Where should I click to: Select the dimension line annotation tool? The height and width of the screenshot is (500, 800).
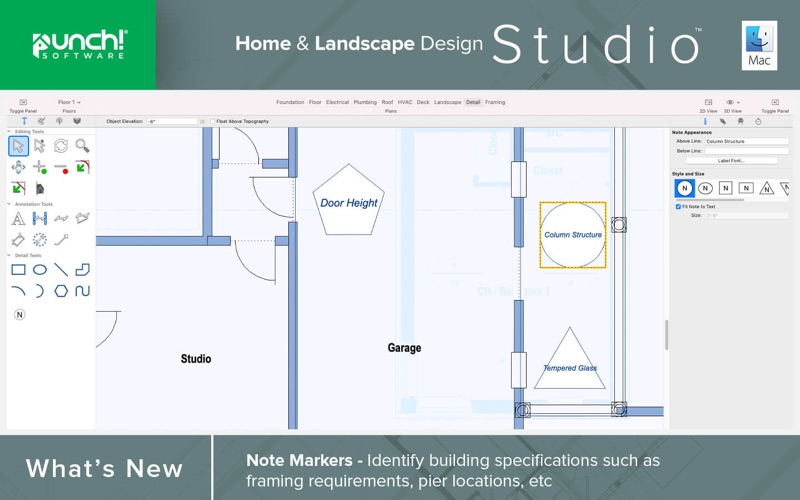pos(40,218)
